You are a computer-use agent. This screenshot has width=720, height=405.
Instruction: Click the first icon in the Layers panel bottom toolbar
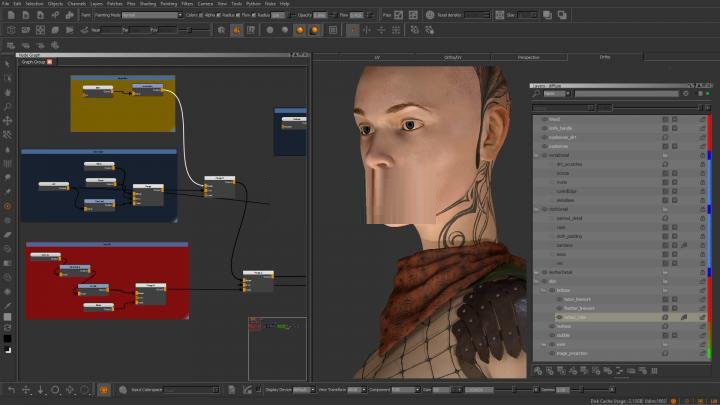pyautogui.click(x=538, y=371)
